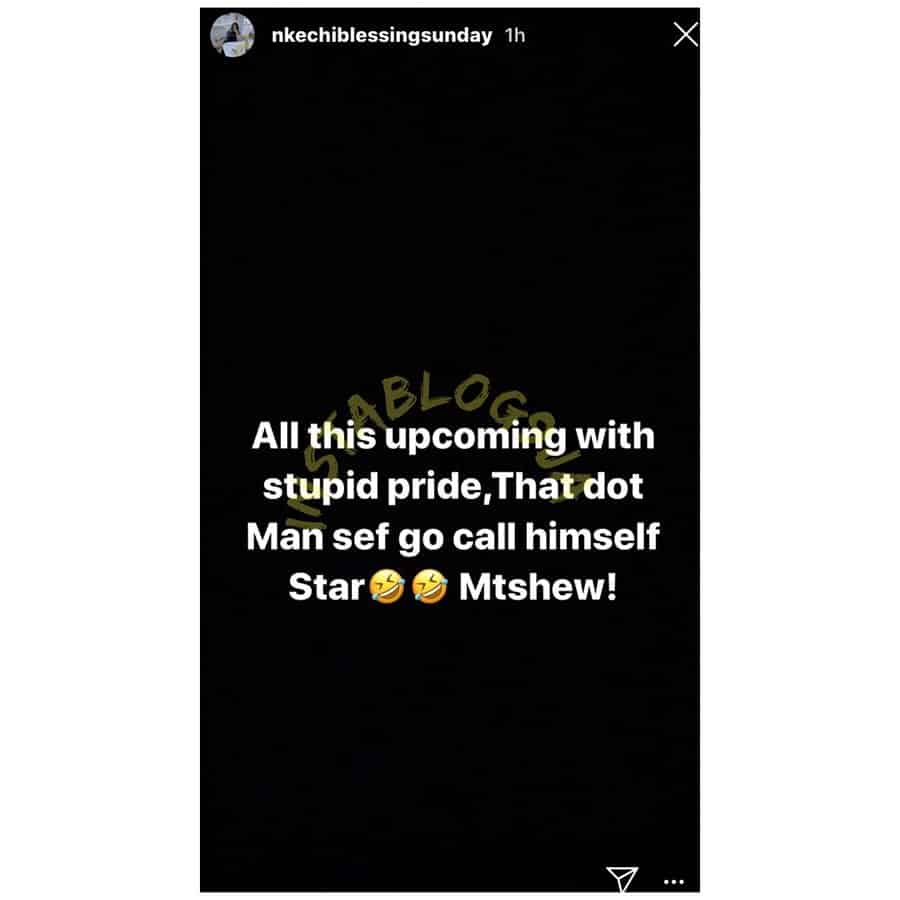Select the word 'Star' in story text
The height and width of the screenshot is (900, 900).
click(x=327, y=587)
